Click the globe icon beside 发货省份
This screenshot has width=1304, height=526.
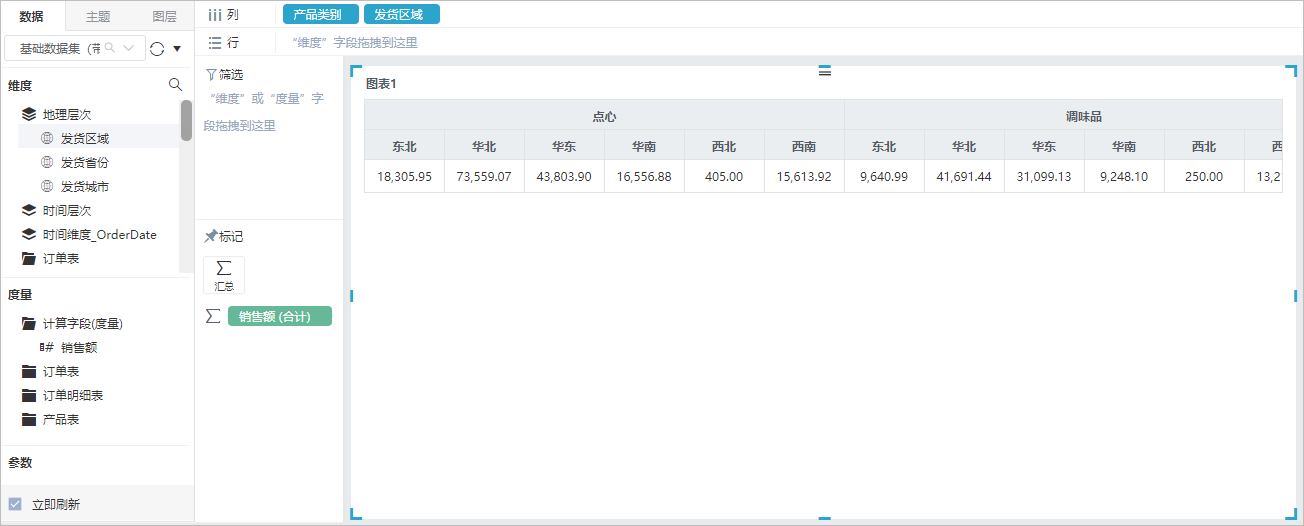[47, 162]
